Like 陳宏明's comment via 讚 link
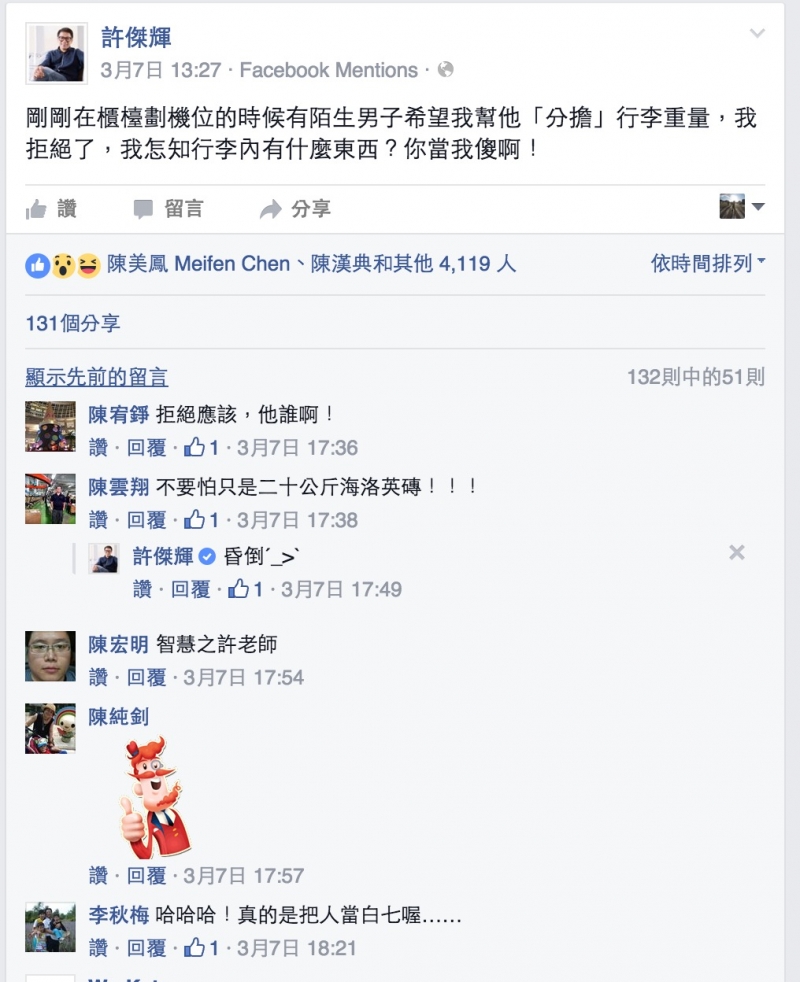The image size is (800, 982). (98, 677)
